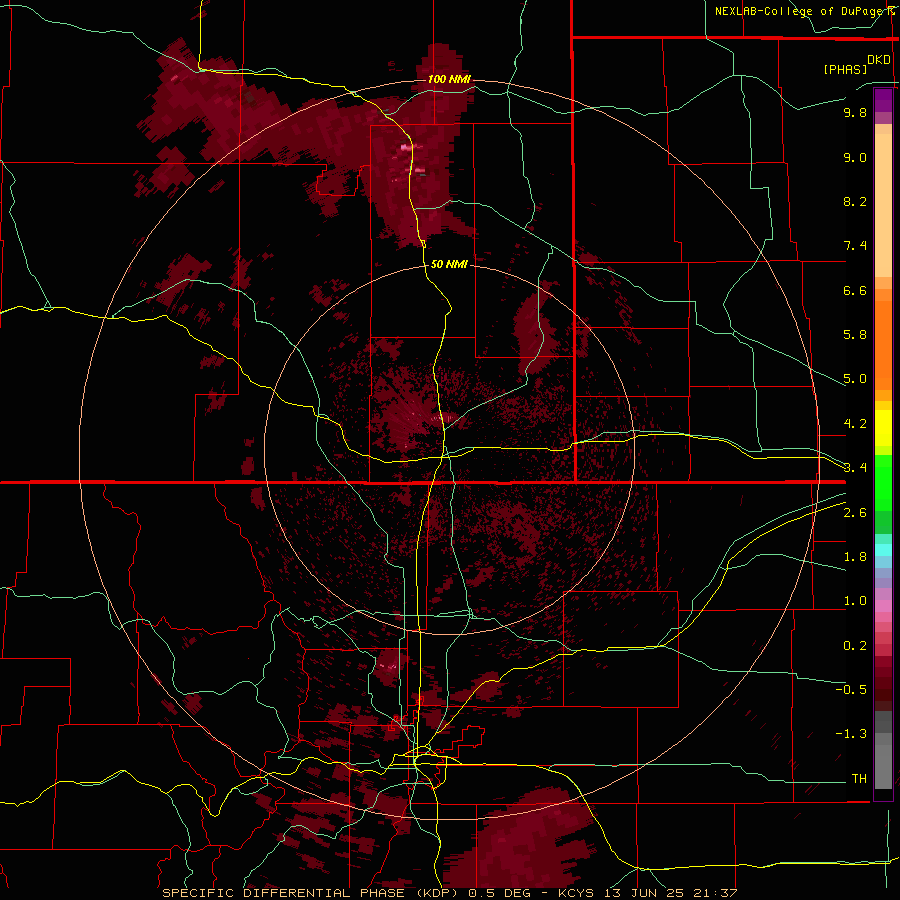
Task: Click the bright yellow segment of color bar
Action: click(x=883, y=428)
